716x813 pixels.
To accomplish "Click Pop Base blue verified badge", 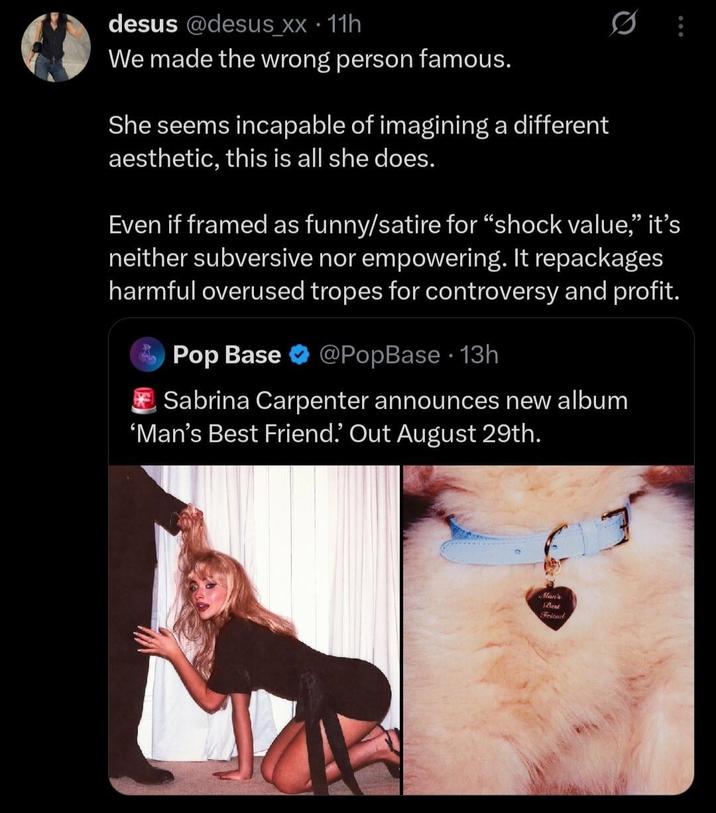I will (299, 355).
